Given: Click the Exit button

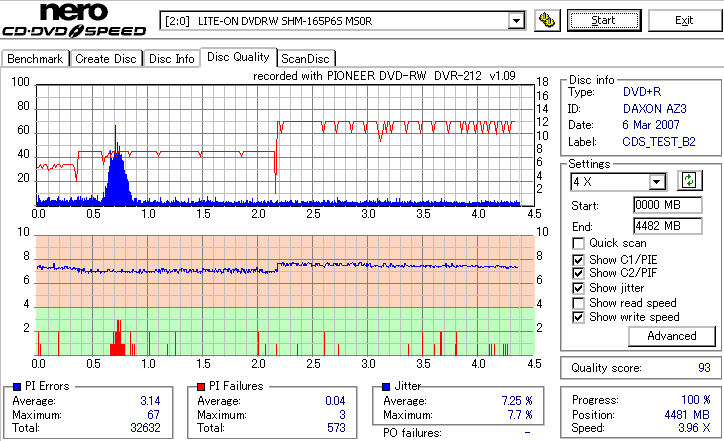Looking at the screenshot, I should click(x=684, y=20).
